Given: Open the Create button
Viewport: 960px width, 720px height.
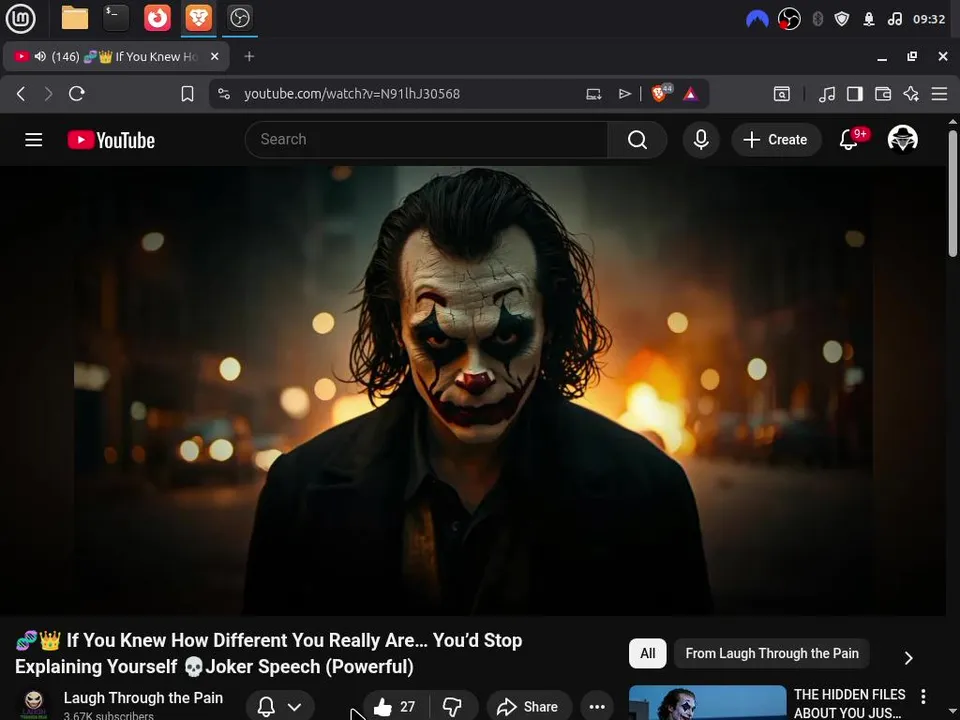Looking at the screenshot, I should (776, 140).
